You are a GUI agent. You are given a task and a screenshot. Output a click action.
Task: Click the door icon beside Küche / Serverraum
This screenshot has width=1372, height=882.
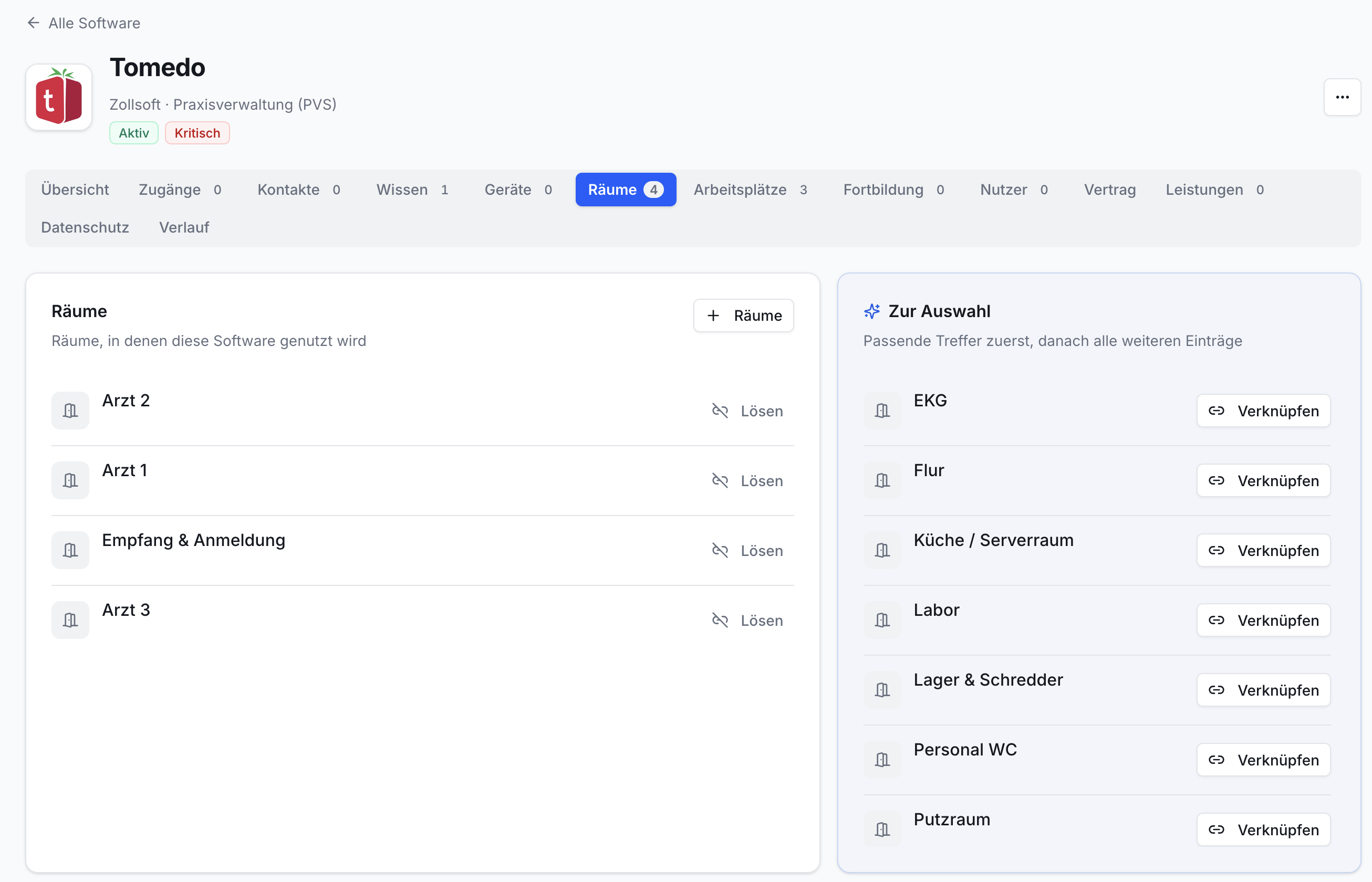pyautogui.click(x=882, y=550)
